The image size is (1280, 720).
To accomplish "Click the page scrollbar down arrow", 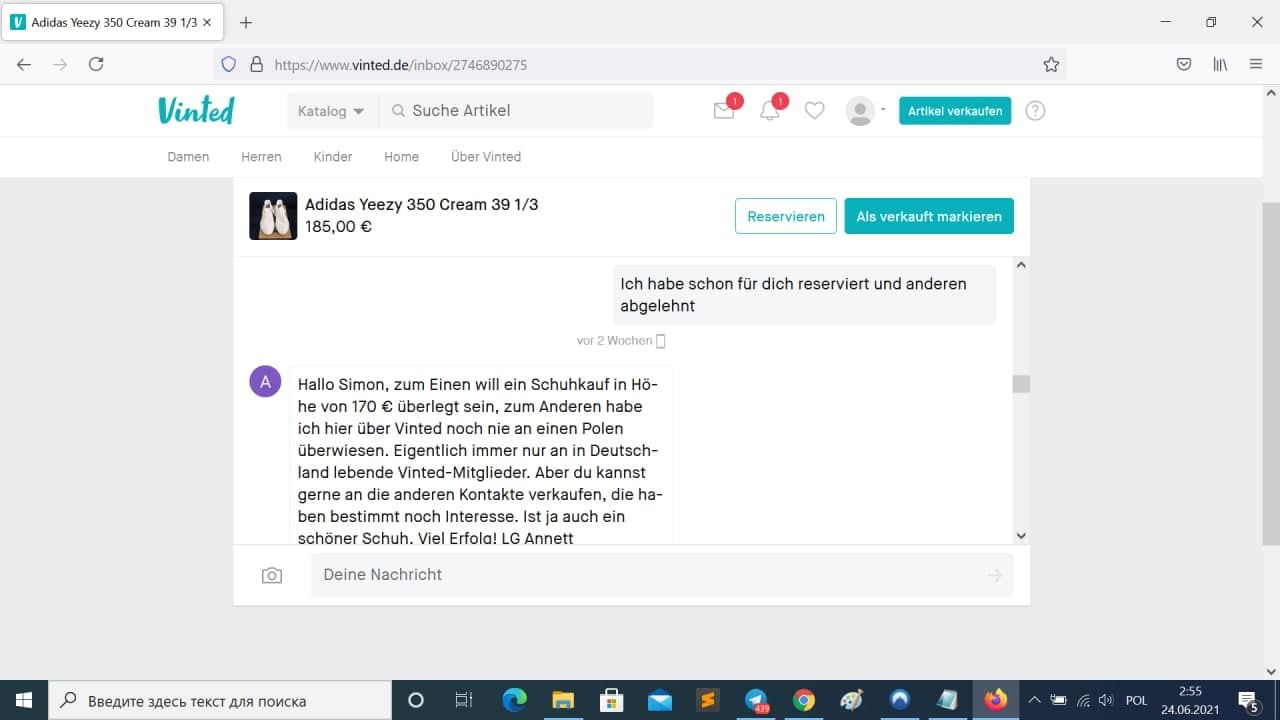I will (1271, 672).
